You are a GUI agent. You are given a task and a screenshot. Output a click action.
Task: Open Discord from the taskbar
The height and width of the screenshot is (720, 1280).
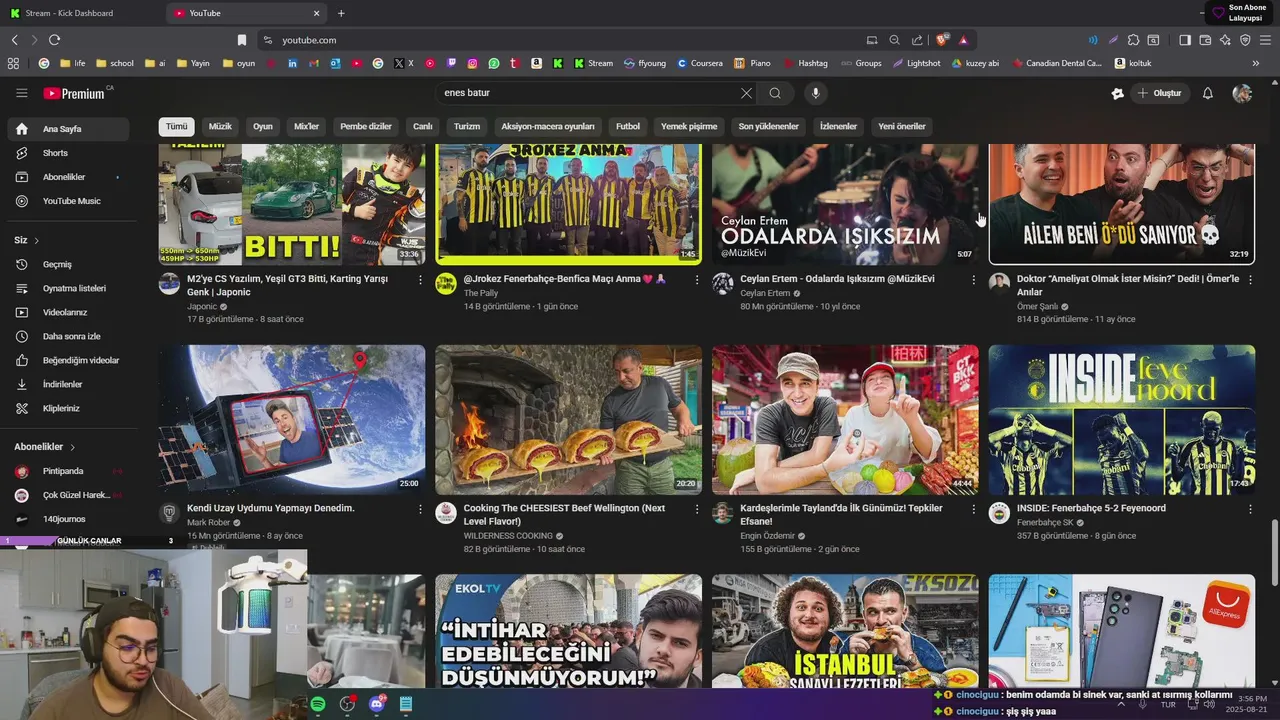click(377, 704)
